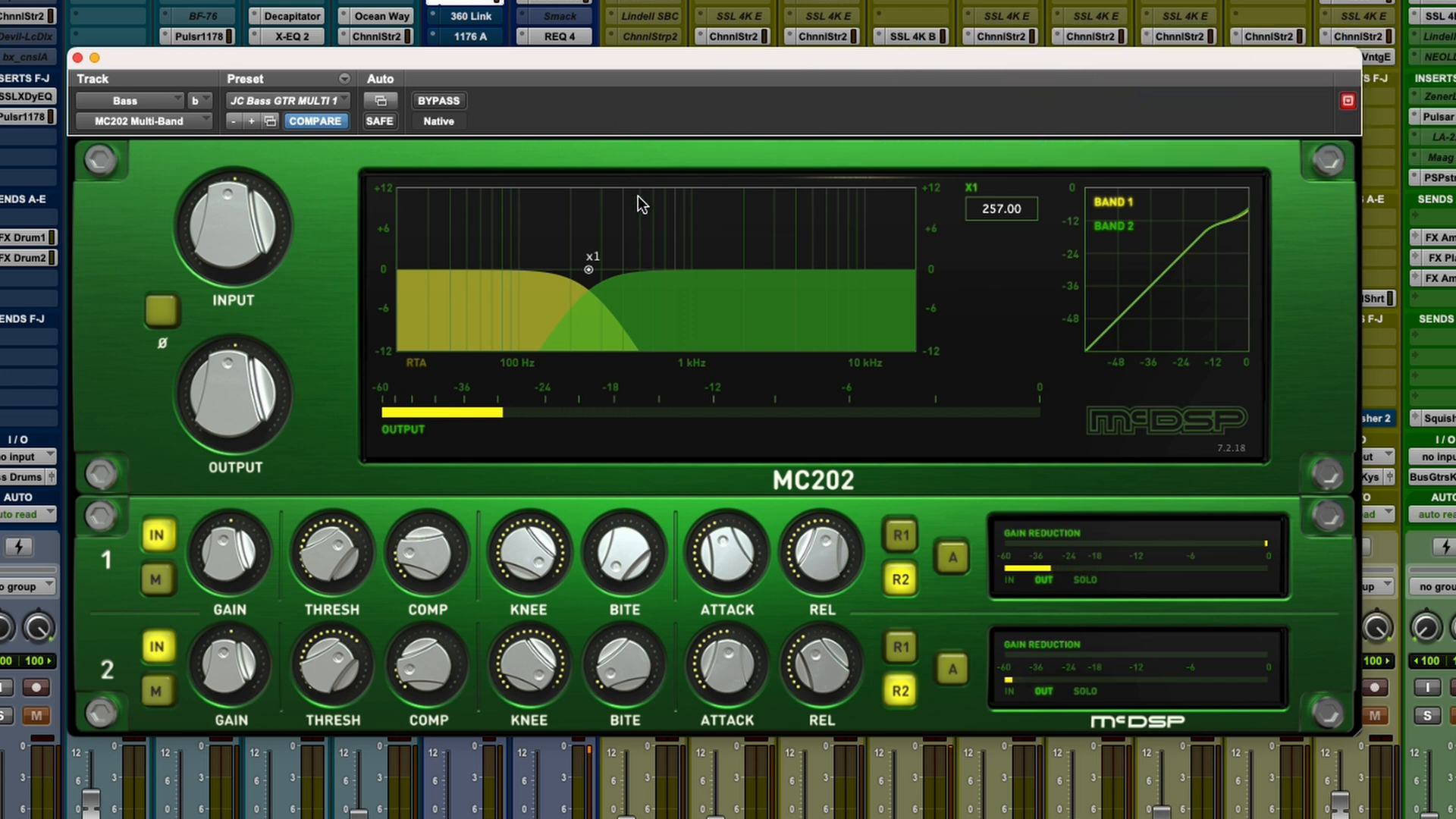Select BAND 2 in the curve display

pyautogui.click(x=1113, y=226)
